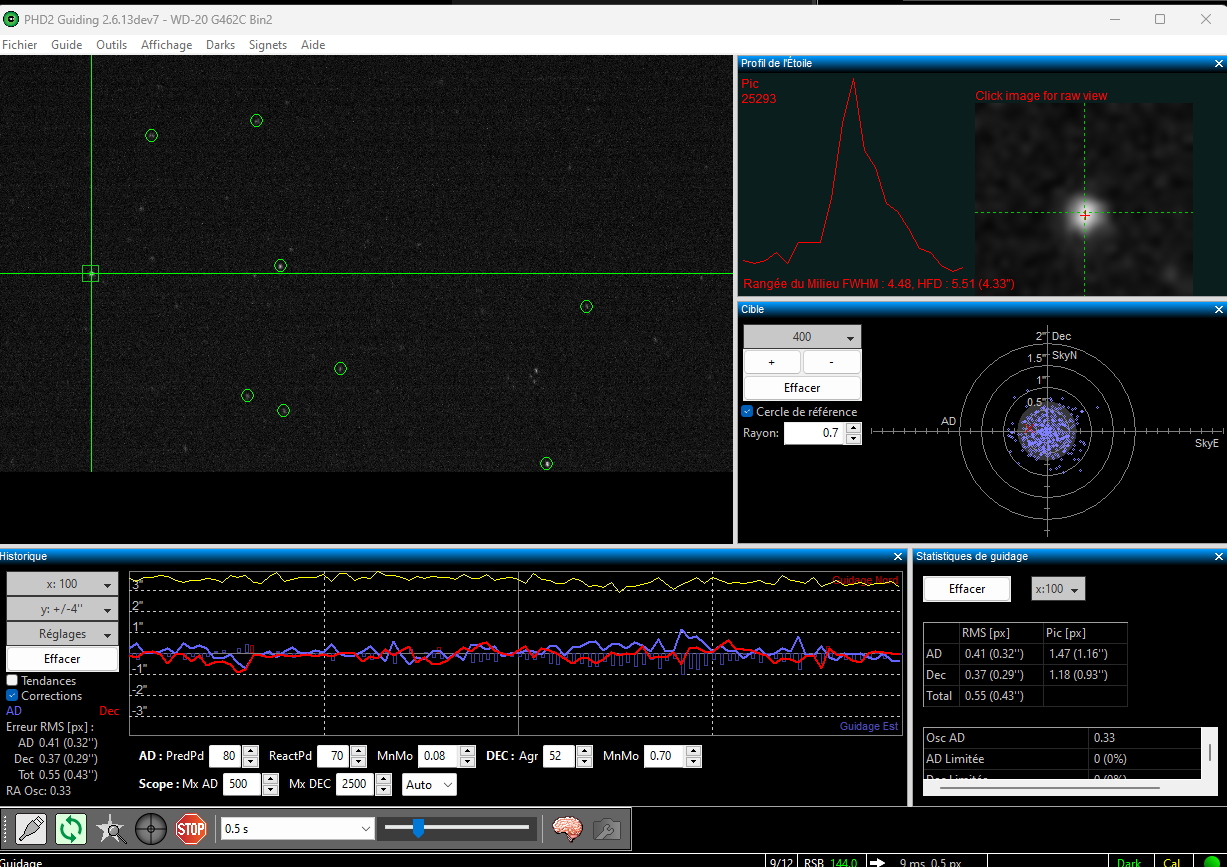Click the DEC MnMo 0.70 field

click(664, 756)
